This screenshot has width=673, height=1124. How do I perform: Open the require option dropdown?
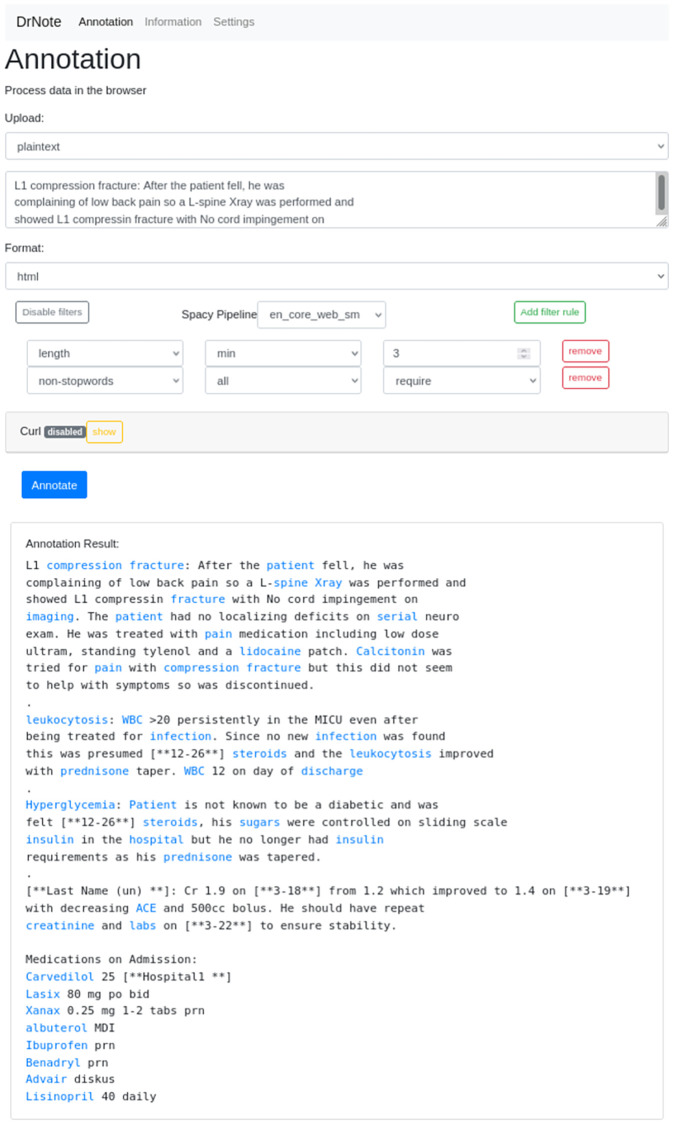coord(461,380)
